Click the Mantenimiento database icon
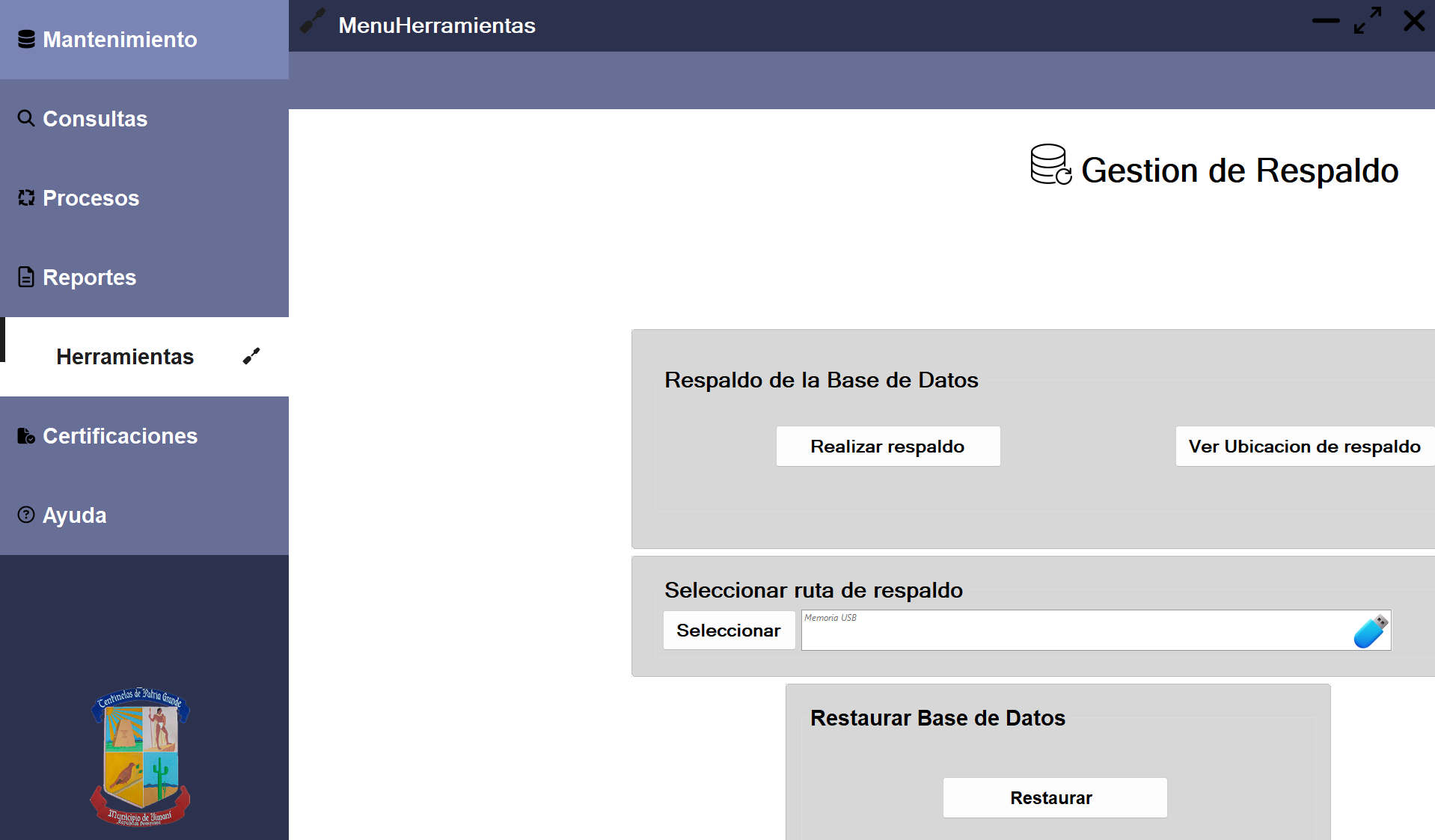The height and width of the screenshot is (840, 1435). (x=26, y=39)
